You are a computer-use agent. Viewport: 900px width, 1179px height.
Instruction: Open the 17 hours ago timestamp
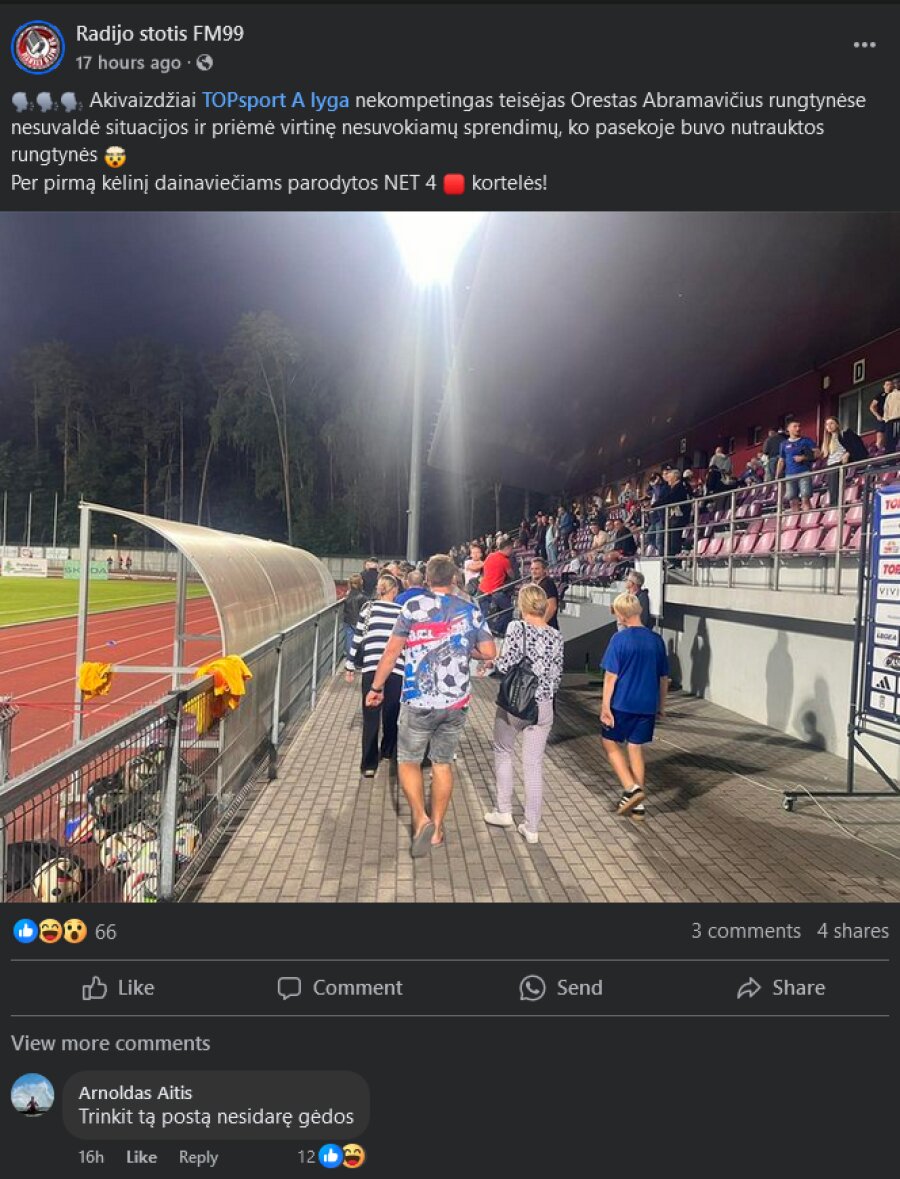point(128,63)
